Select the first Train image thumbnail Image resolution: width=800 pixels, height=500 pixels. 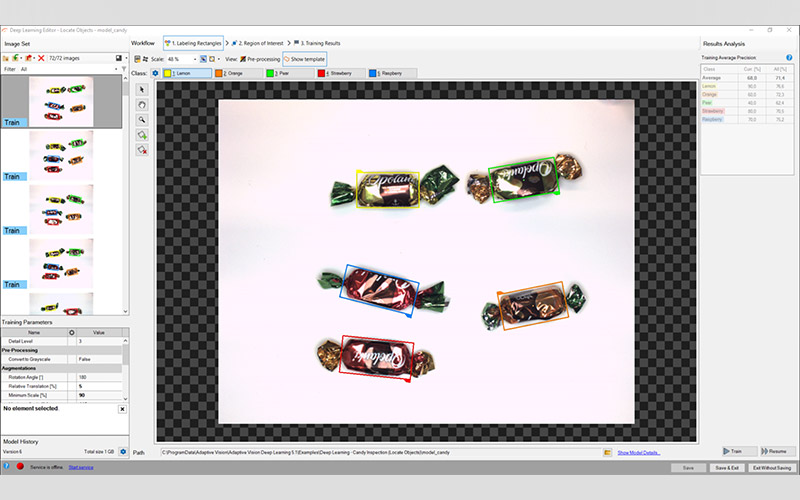click(x=61, y=102)
